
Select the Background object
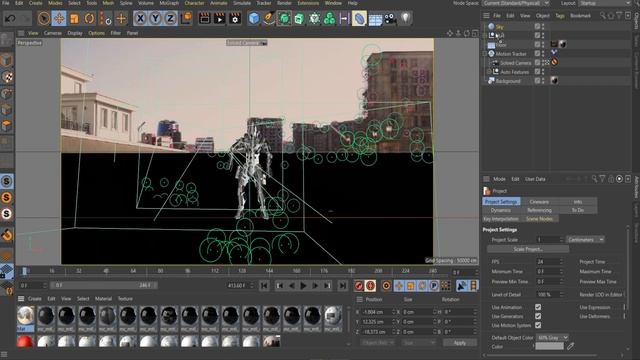click(508, 81)
